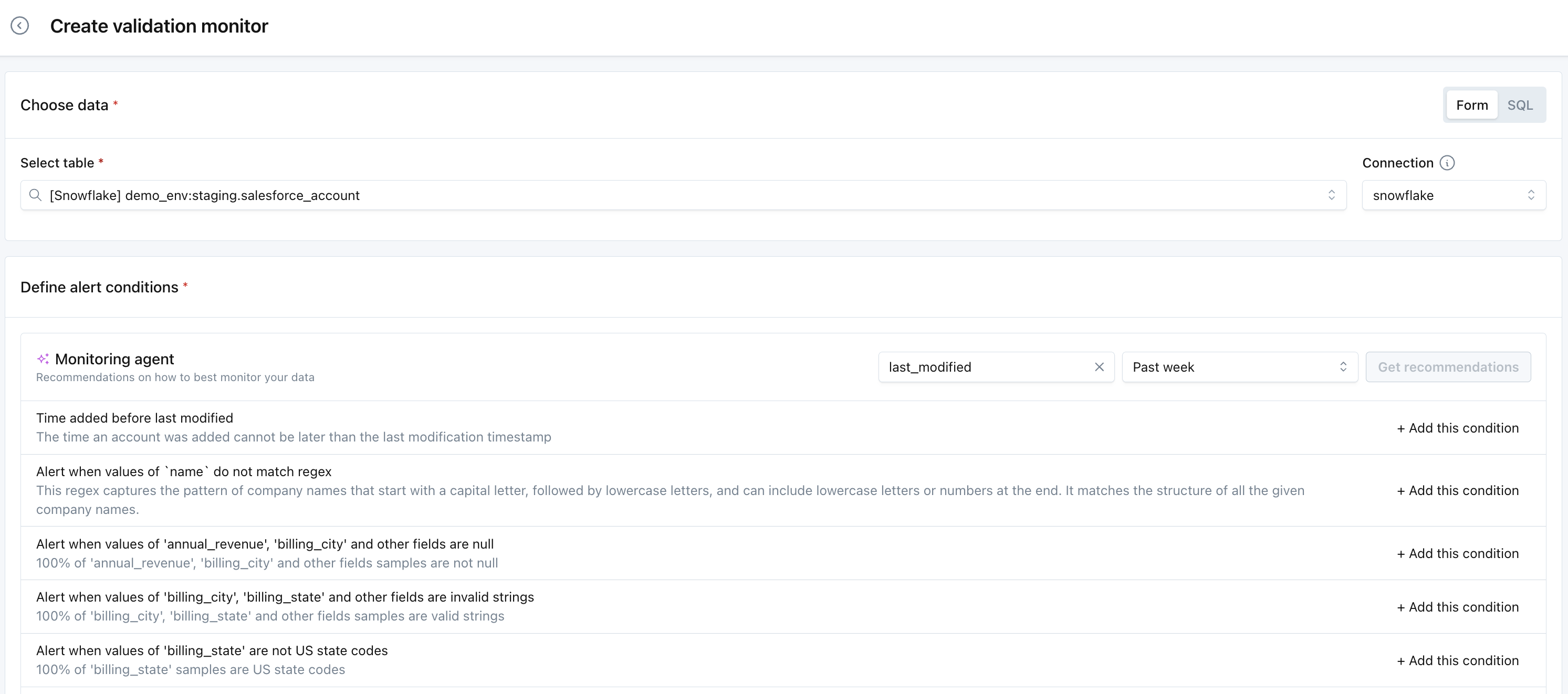The width and height of the screenshot is (1568, 694).
Task: Click the 'Connection' label text
Action: pos(1397,163)
